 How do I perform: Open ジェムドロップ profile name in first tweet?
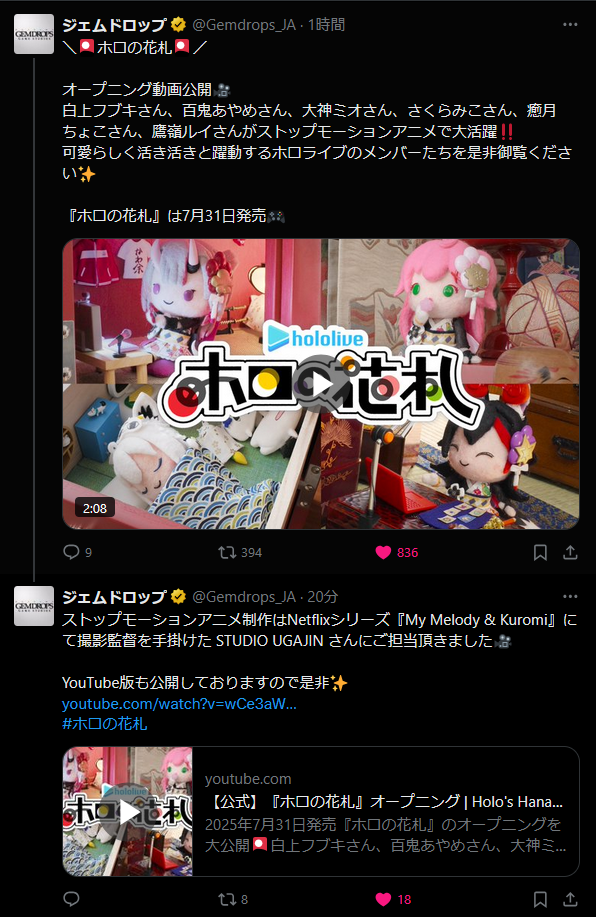pos(115,25)
